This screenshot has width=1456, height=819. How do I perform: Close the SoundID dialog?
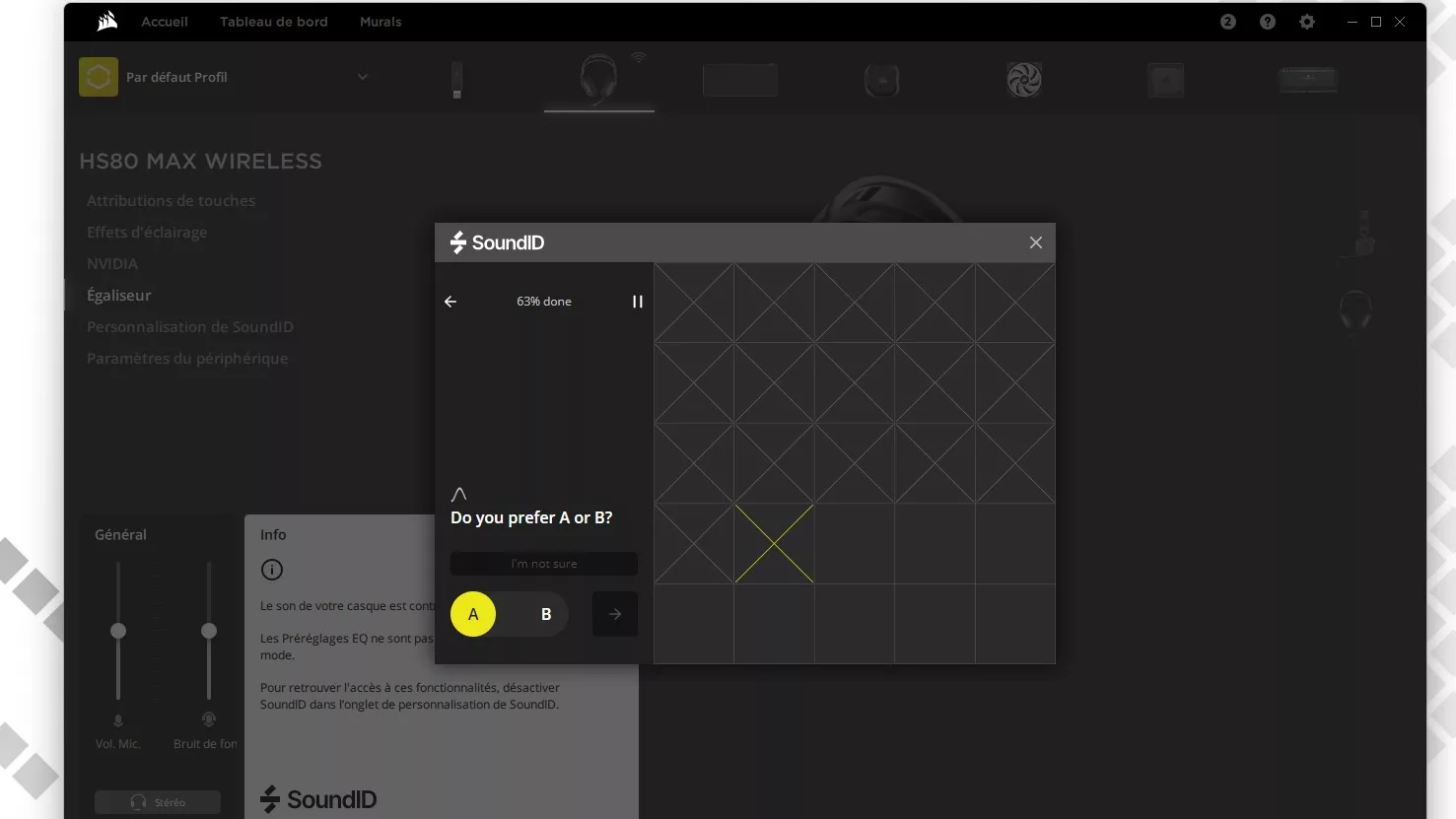(x=1035, y=242)
